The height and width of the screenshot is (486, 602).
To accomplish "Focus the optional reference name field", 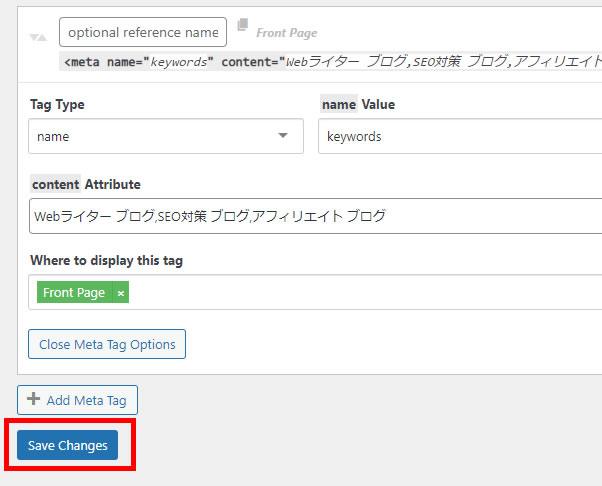I will tap(143, 32).
